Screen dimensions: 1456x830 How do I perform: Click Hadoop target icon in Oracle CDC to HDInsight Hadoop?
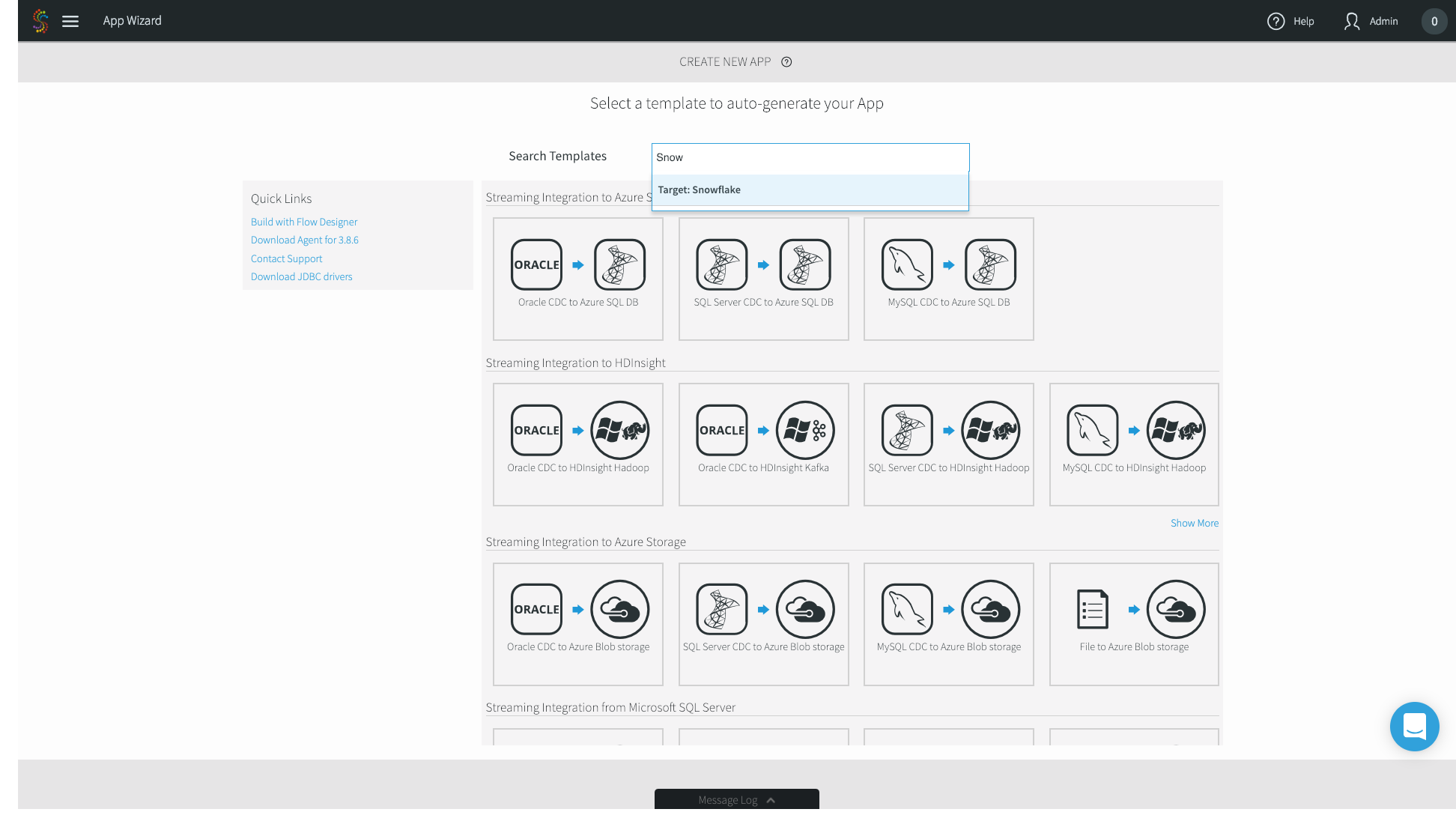pyautogui.click(x=619, y=430)
